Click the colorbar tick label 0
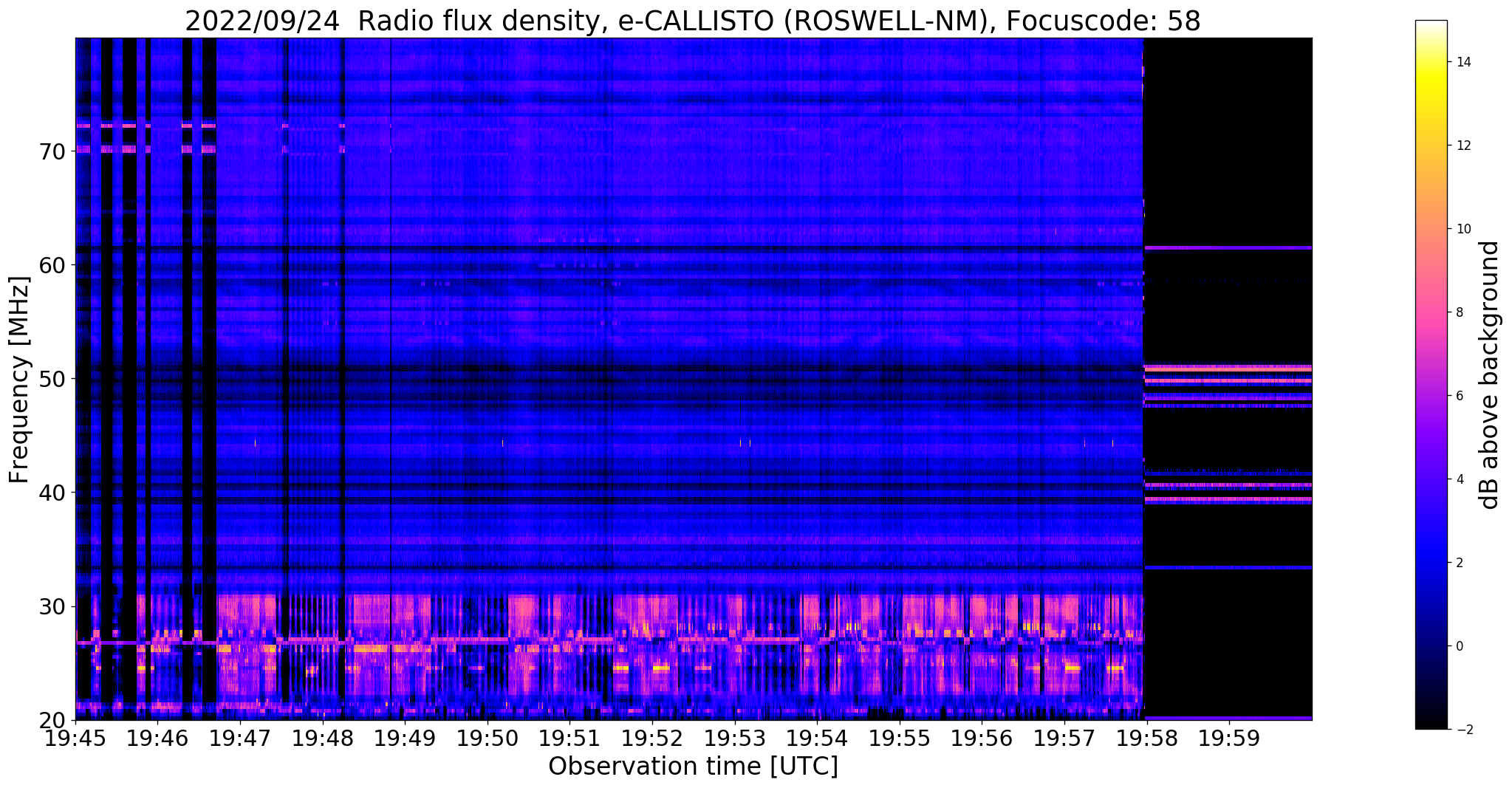Image resolution: width=1512 pixels, height=788 pixels. point(1460,646)
